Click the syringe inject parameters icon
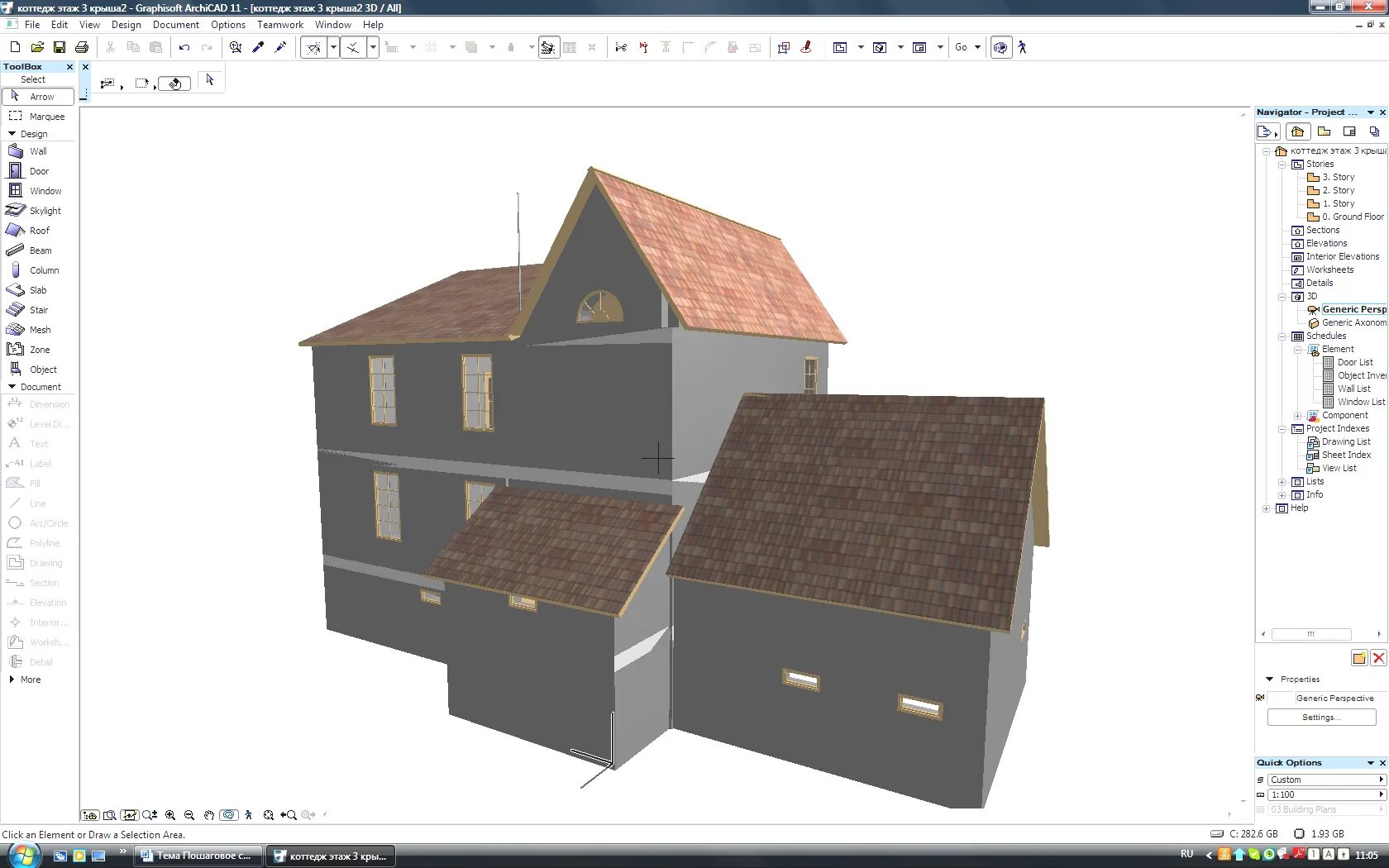 point(280,47)
